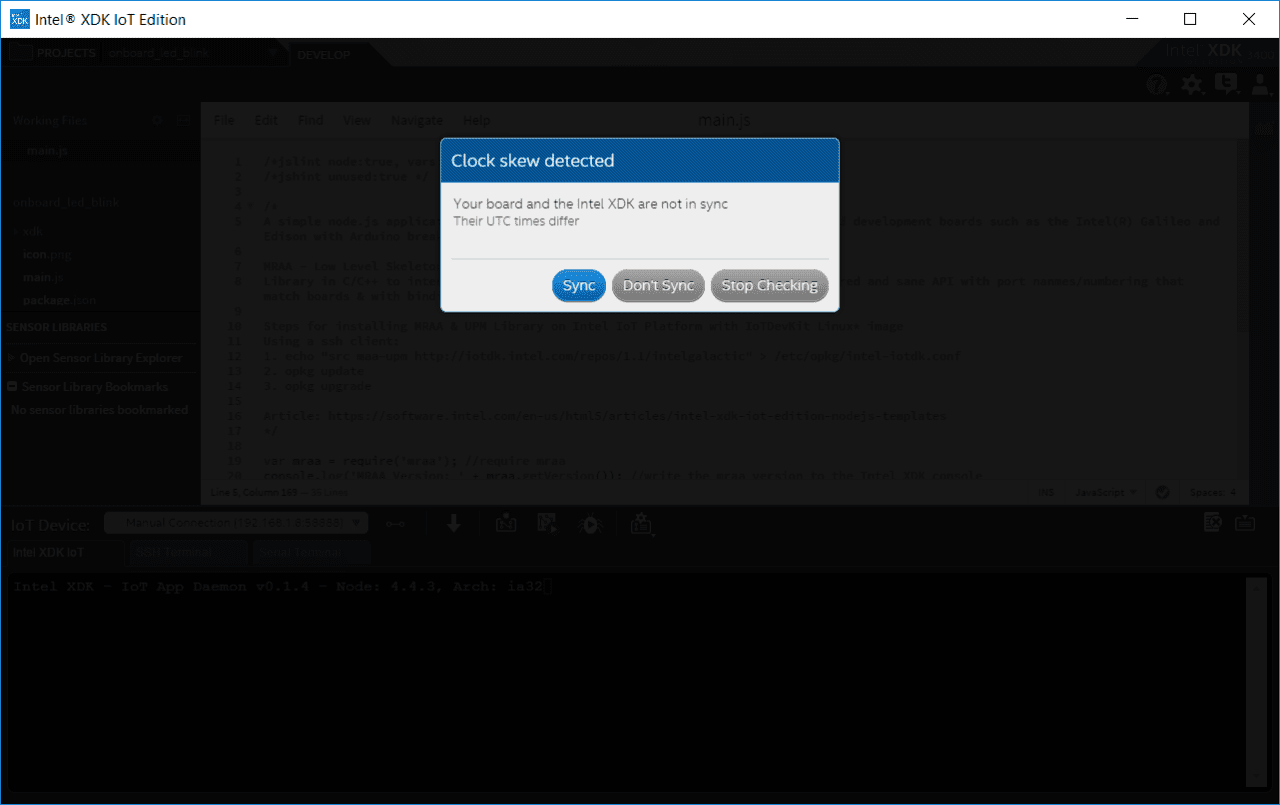Viewport: 1280px width, 805px height.
Task: Open IoT device connection dropdown
Action: click(x=236, y=523)
